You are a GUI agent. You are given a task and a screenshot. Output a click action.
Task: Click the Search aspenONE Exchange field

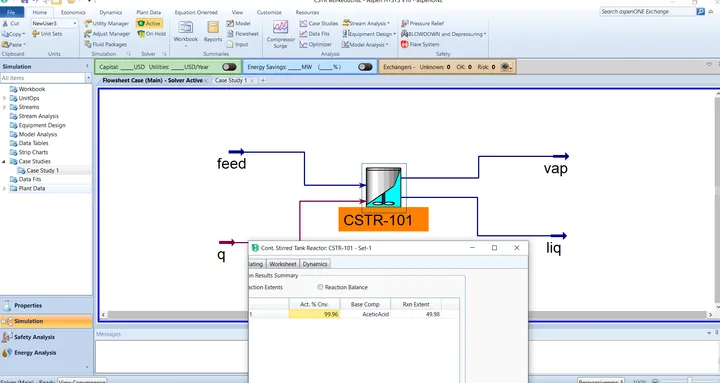[647, 11]
